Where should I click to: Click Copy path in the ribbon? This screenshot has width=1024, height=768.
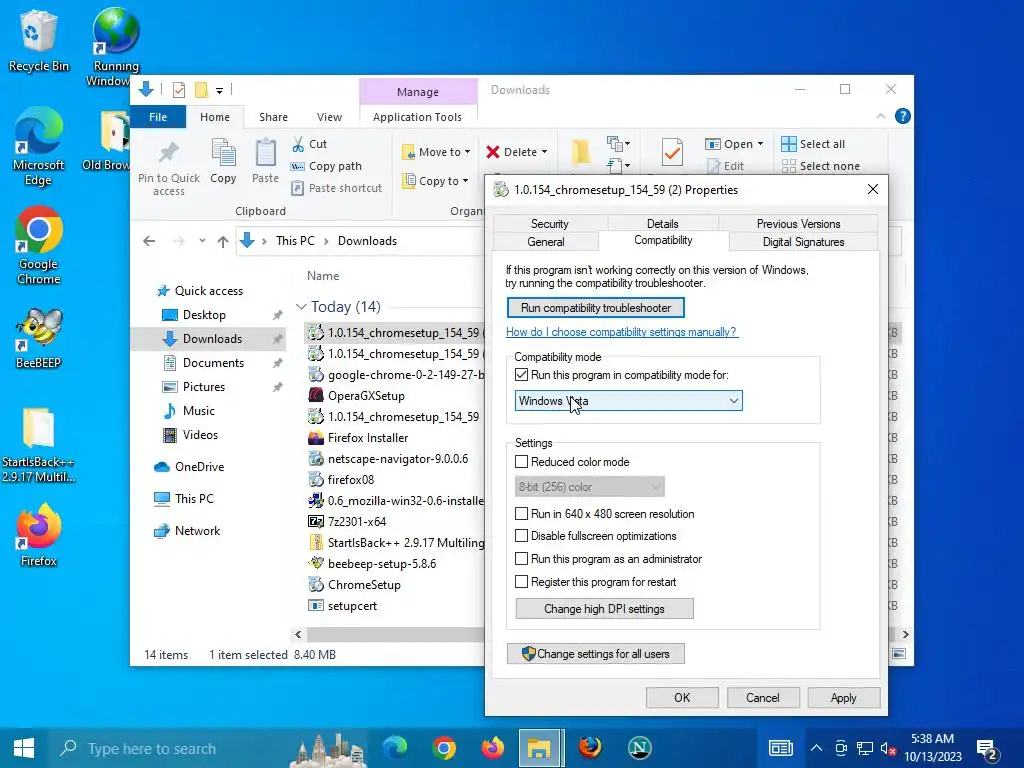326,166
